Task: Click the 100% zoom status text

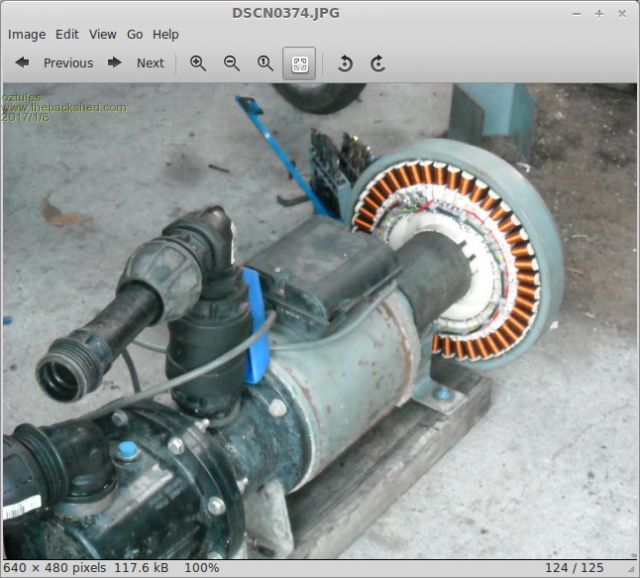Action: pyautogui.click(x=203, y=568)
